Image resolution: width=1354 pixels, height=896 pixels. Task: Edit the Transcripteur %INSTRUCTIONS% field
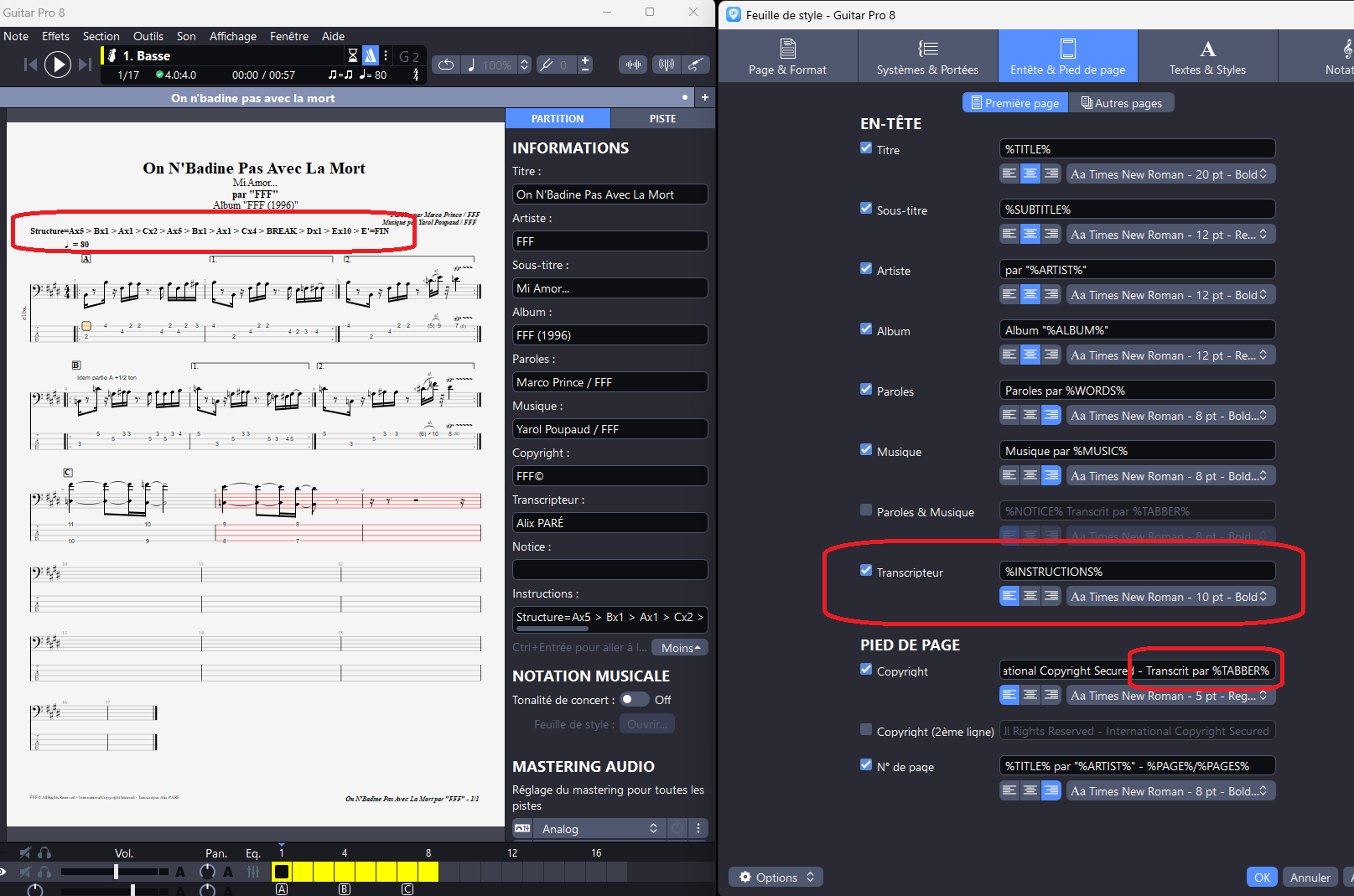[1137, 571]
